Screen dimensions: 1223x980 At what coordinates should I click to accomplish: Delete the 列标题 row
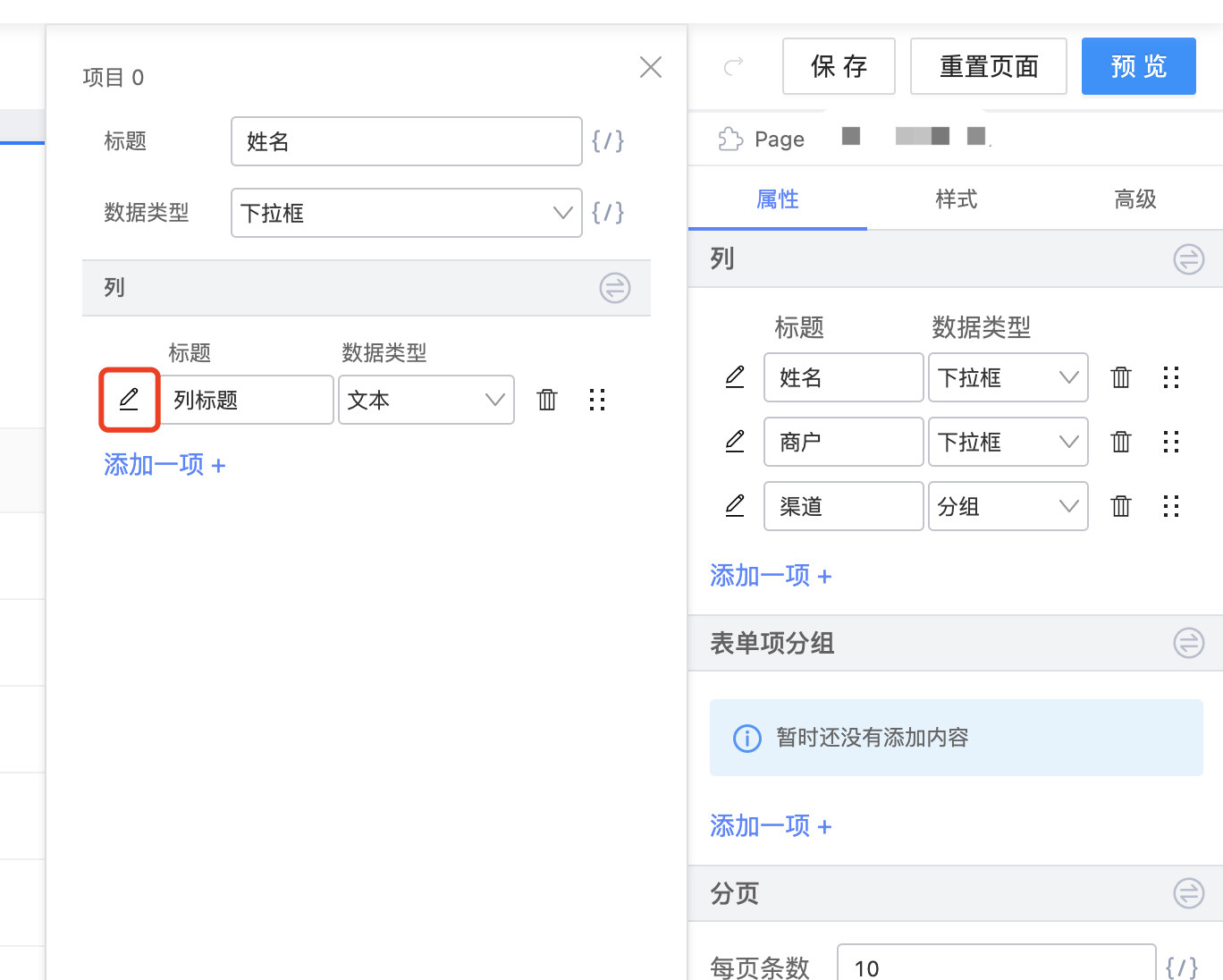click(547, 400)
